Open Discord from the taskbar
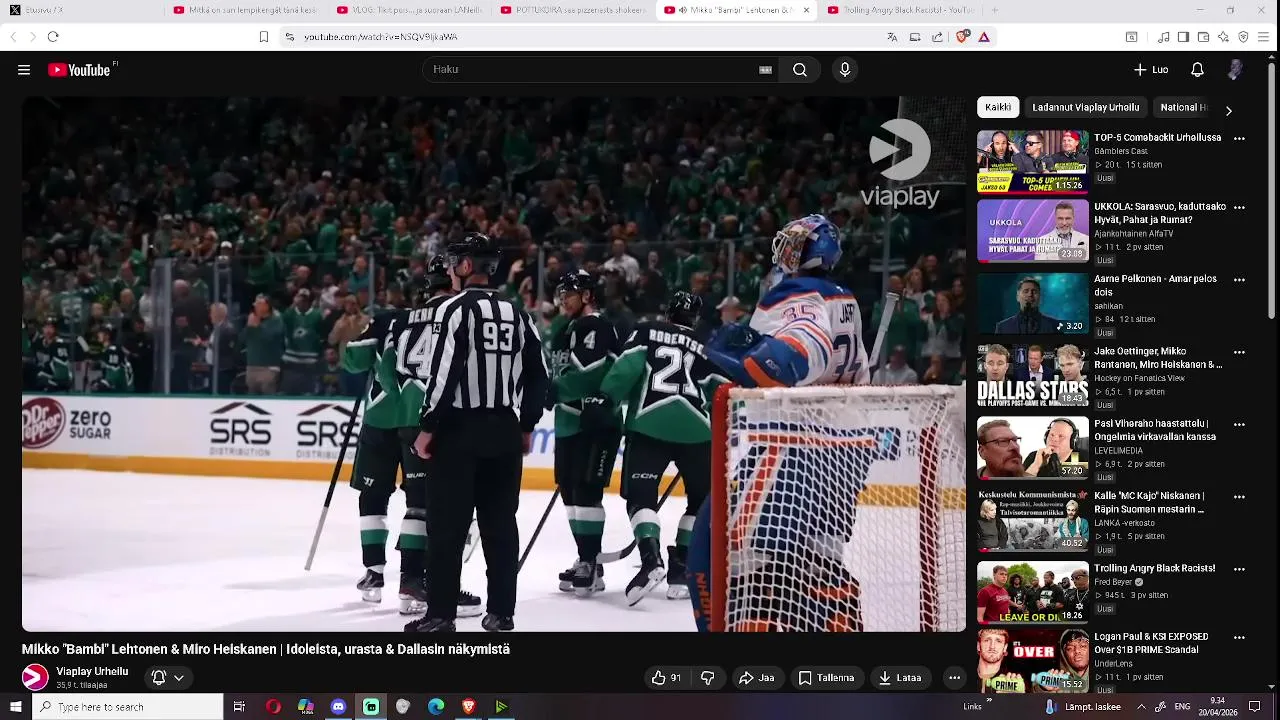Viewport: 1280px width, 720px height. (338, 707)
